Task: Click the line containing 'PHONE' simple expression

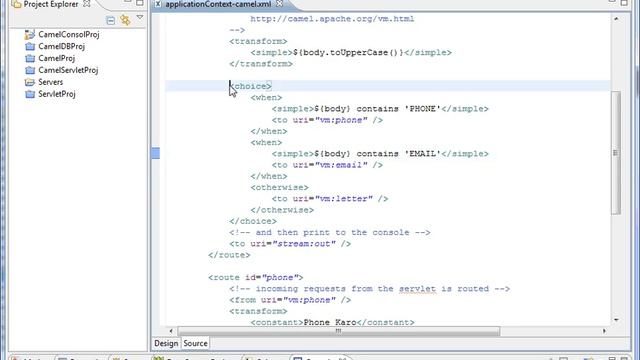Action: [380, 109]
